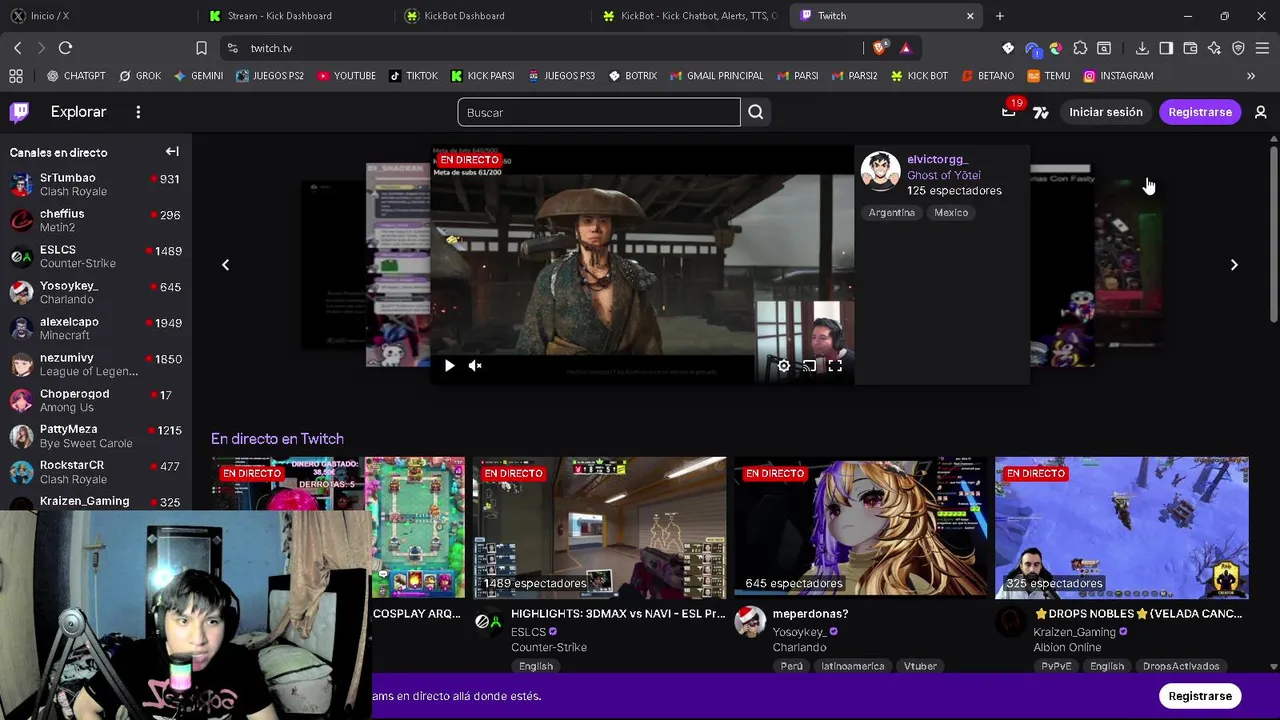Enter fullscreen on featured player
This screenshot has width=1280, height=720.
[835, 366]
